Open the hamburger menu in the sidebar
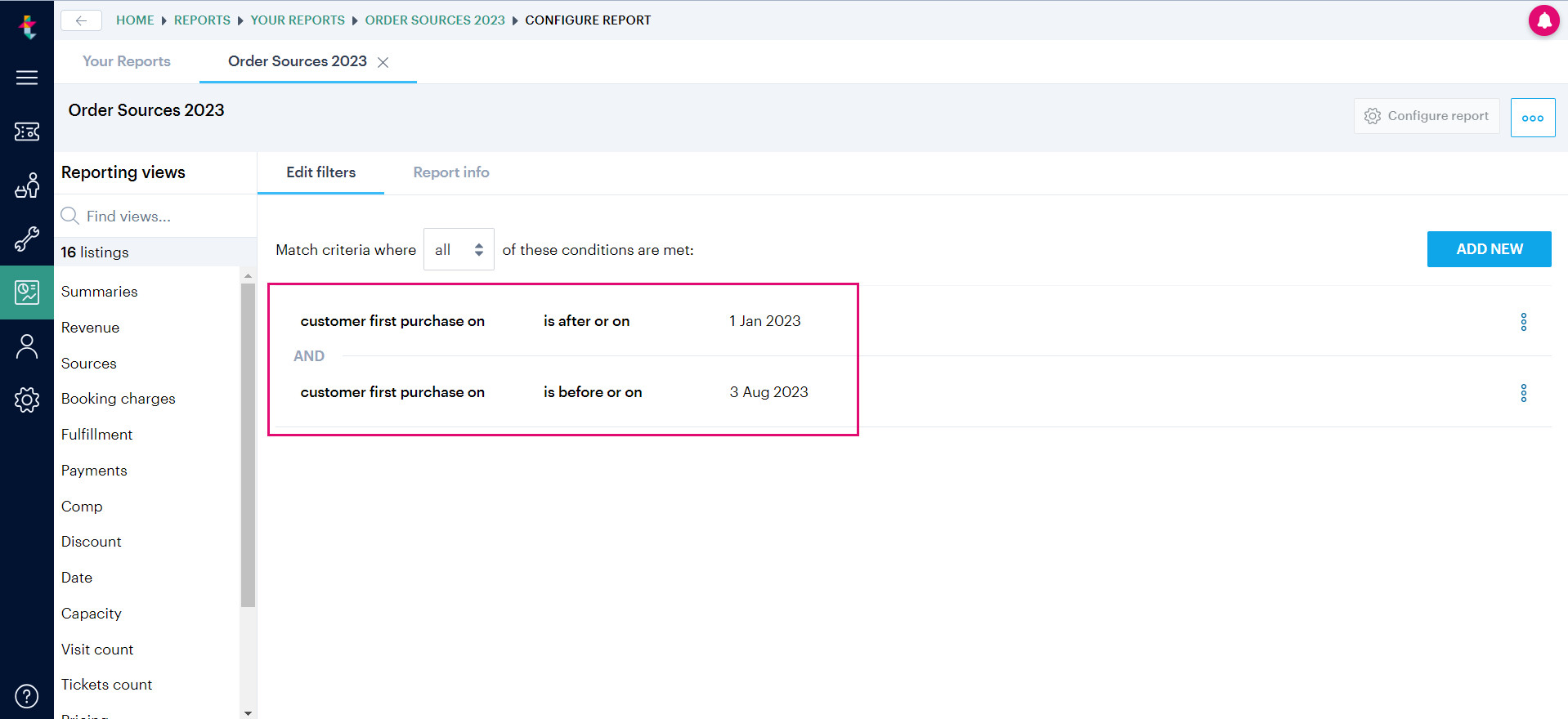The height and width of the screenshot is (719, 1568). (27, 78)
